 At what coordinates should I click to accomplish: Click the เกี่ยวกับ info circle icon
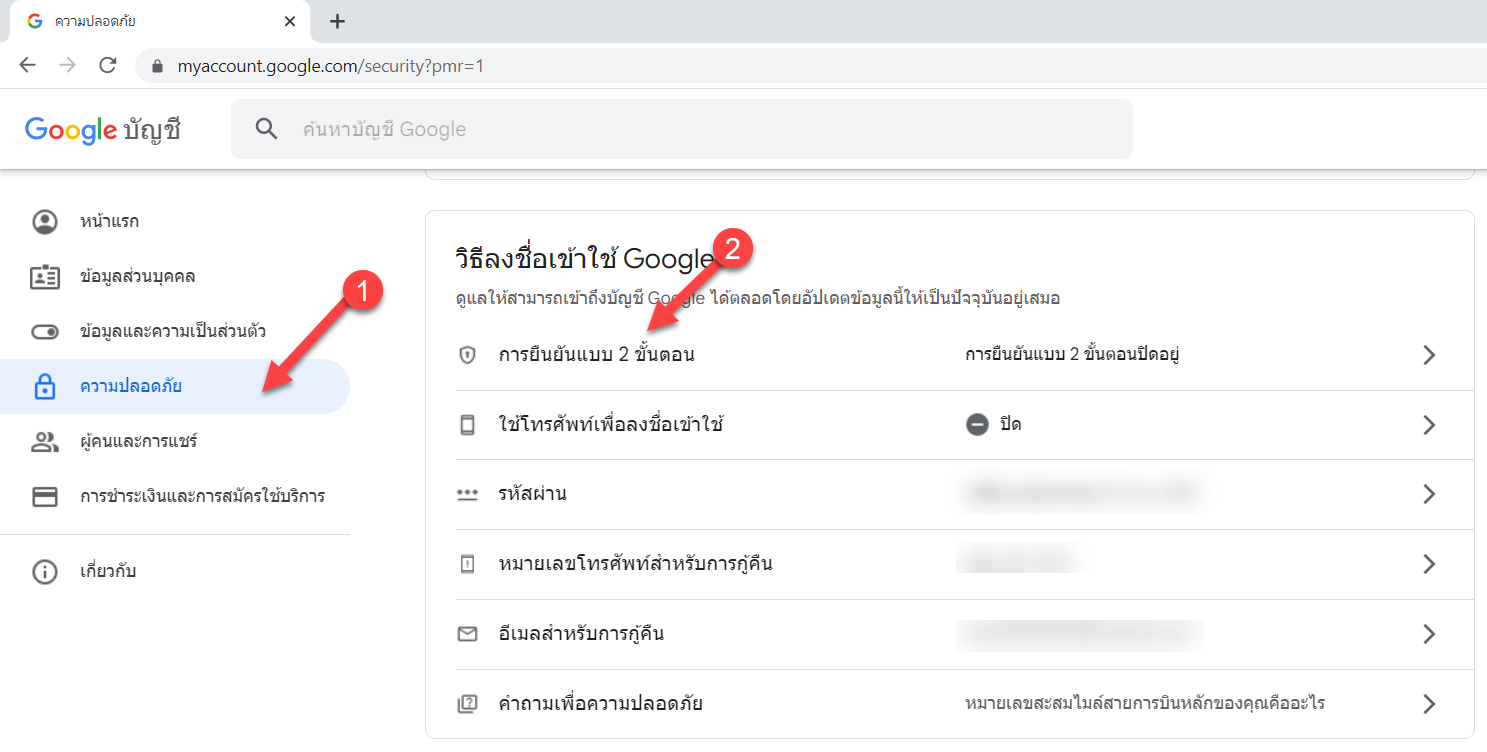point(45,572)
